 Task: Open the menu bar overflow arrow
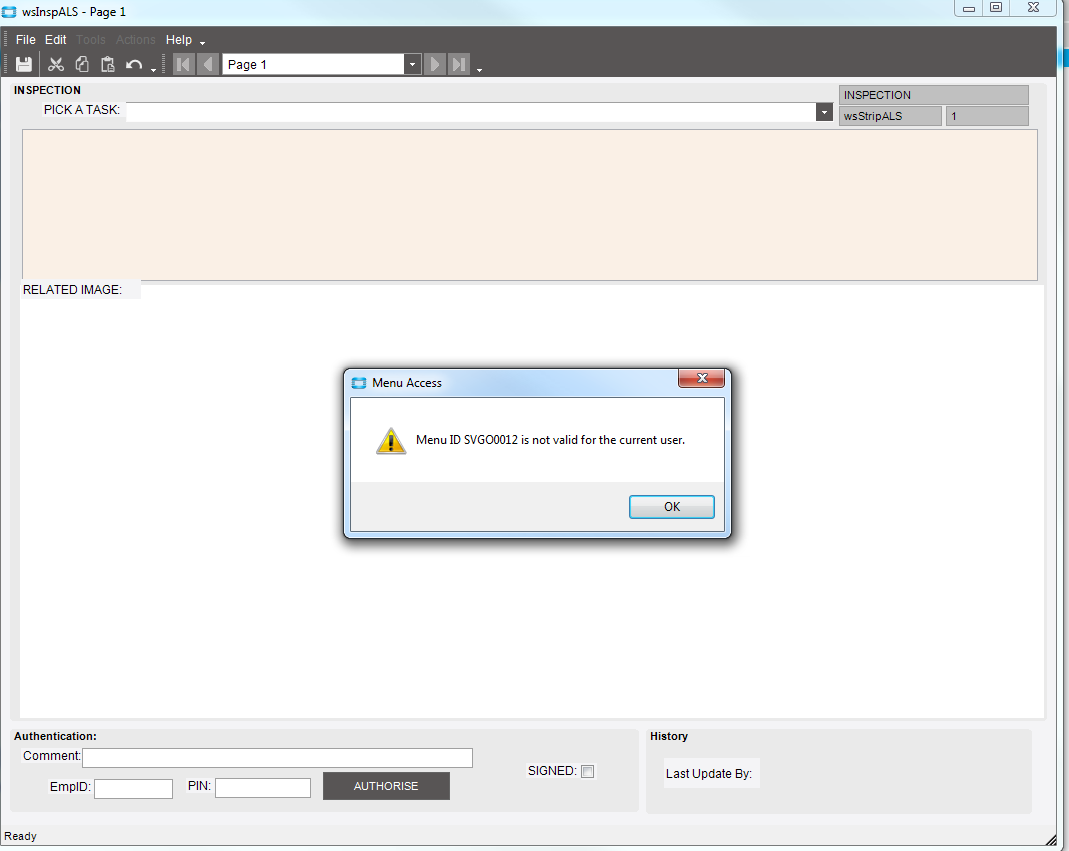[x=202, y=44]
